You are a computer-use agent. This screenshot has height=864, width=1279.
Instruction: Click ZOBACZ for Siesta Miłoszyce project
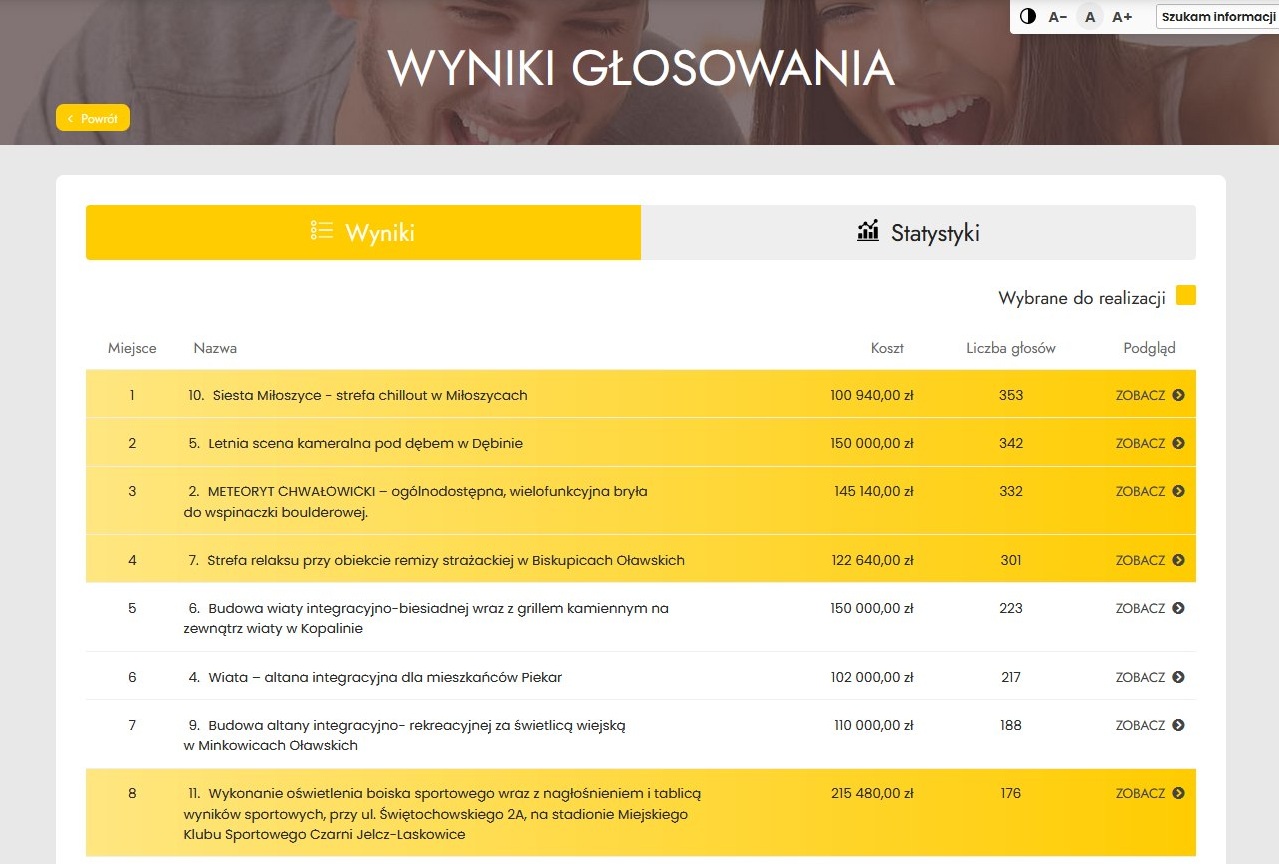[1150, 395]
